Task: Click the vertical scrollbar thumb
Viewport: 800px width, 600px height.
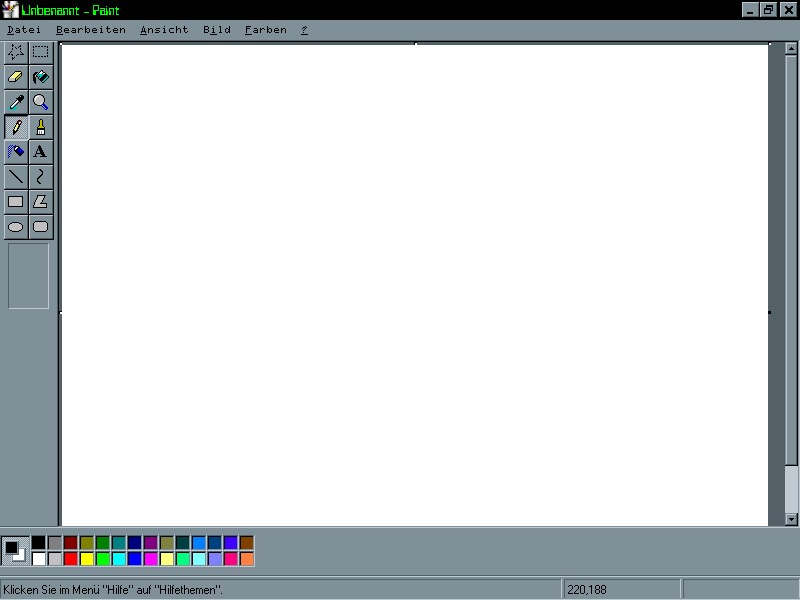Action: click(x=791, y=260)
